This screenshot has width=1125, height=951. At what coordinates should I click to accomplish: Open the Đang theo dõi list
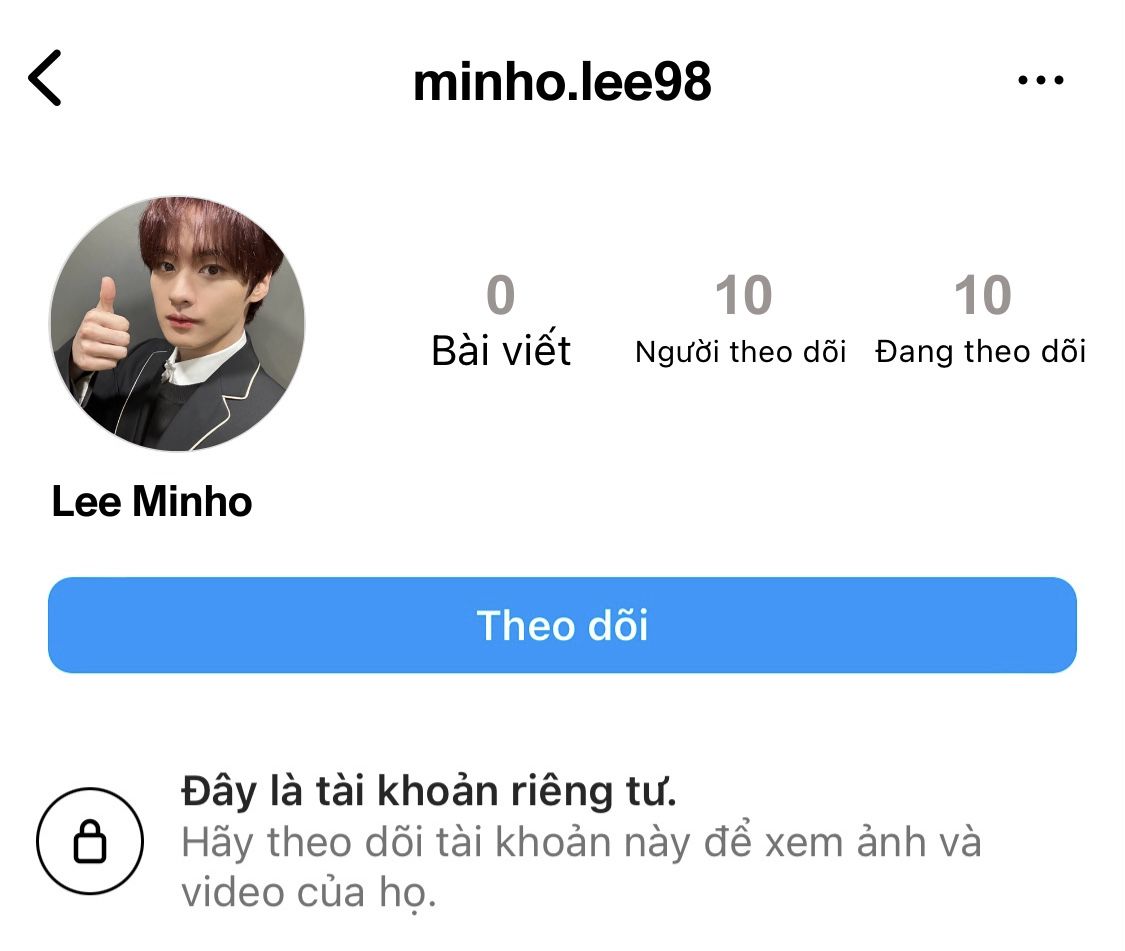click(980, 352)
